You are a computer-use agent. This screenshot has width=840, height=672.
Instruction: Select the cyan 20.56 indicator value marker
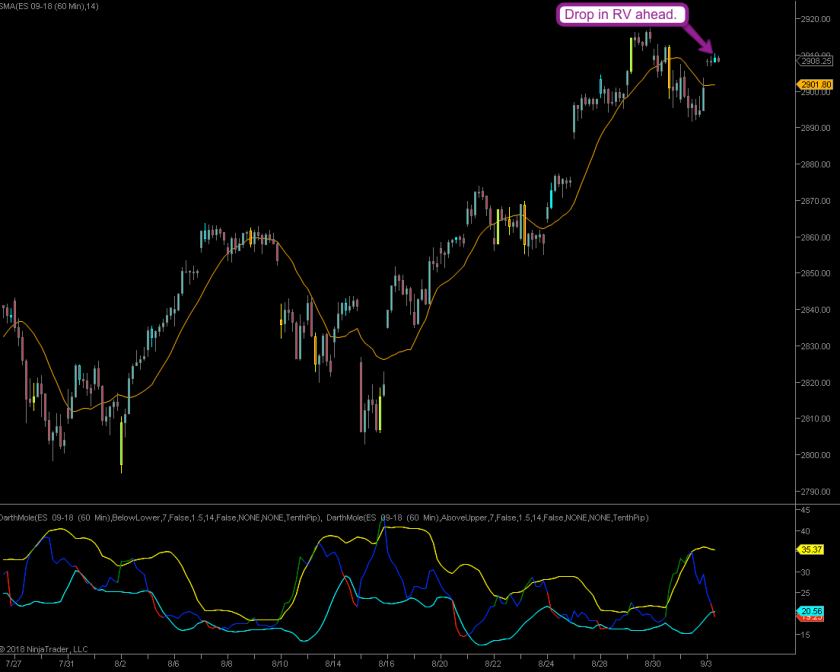tap(811, 611)
